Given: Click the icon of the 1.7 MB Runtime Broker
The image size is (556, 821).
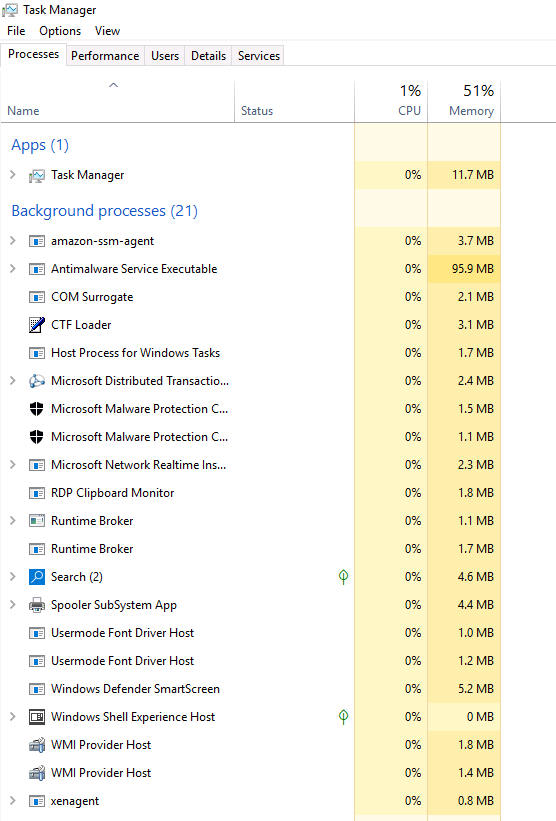Looking at the screenshot, I should [37, 549].
